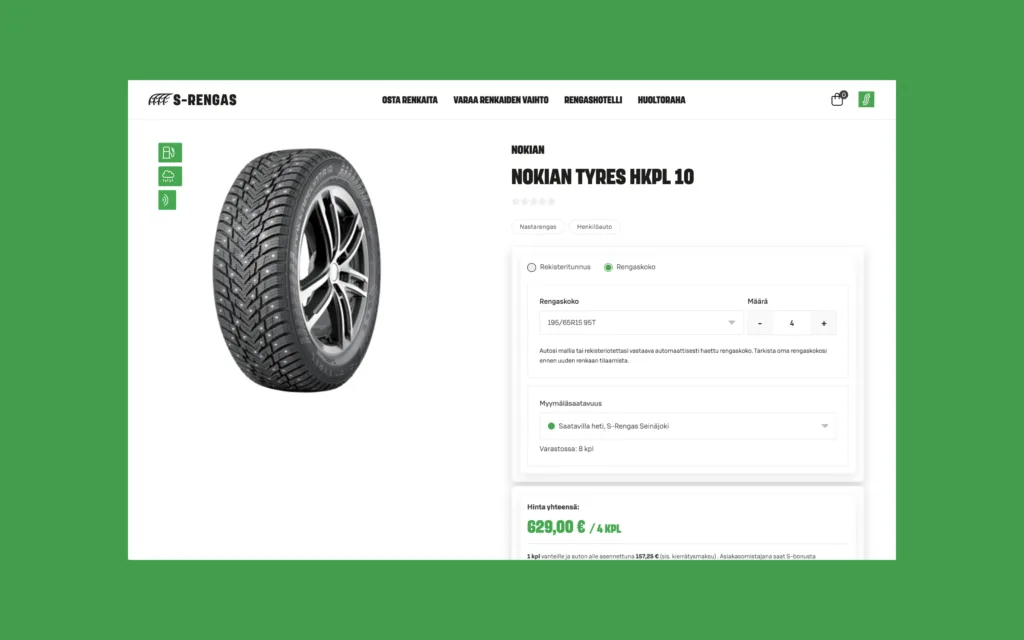The height and width of the screenshot is (640, 1024).
Task: Open the Huoltoraha menu link
Action: click(662, 100)
